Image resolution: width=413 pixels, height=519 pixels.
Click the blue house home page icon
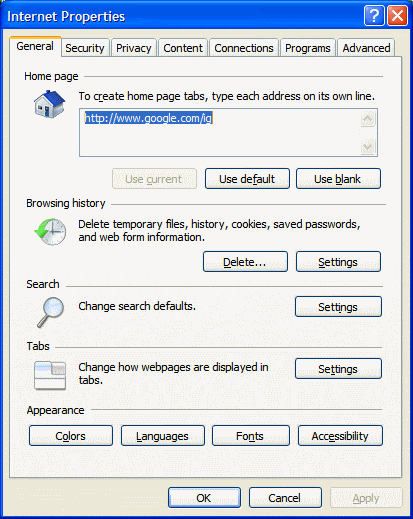click(50, 104)
